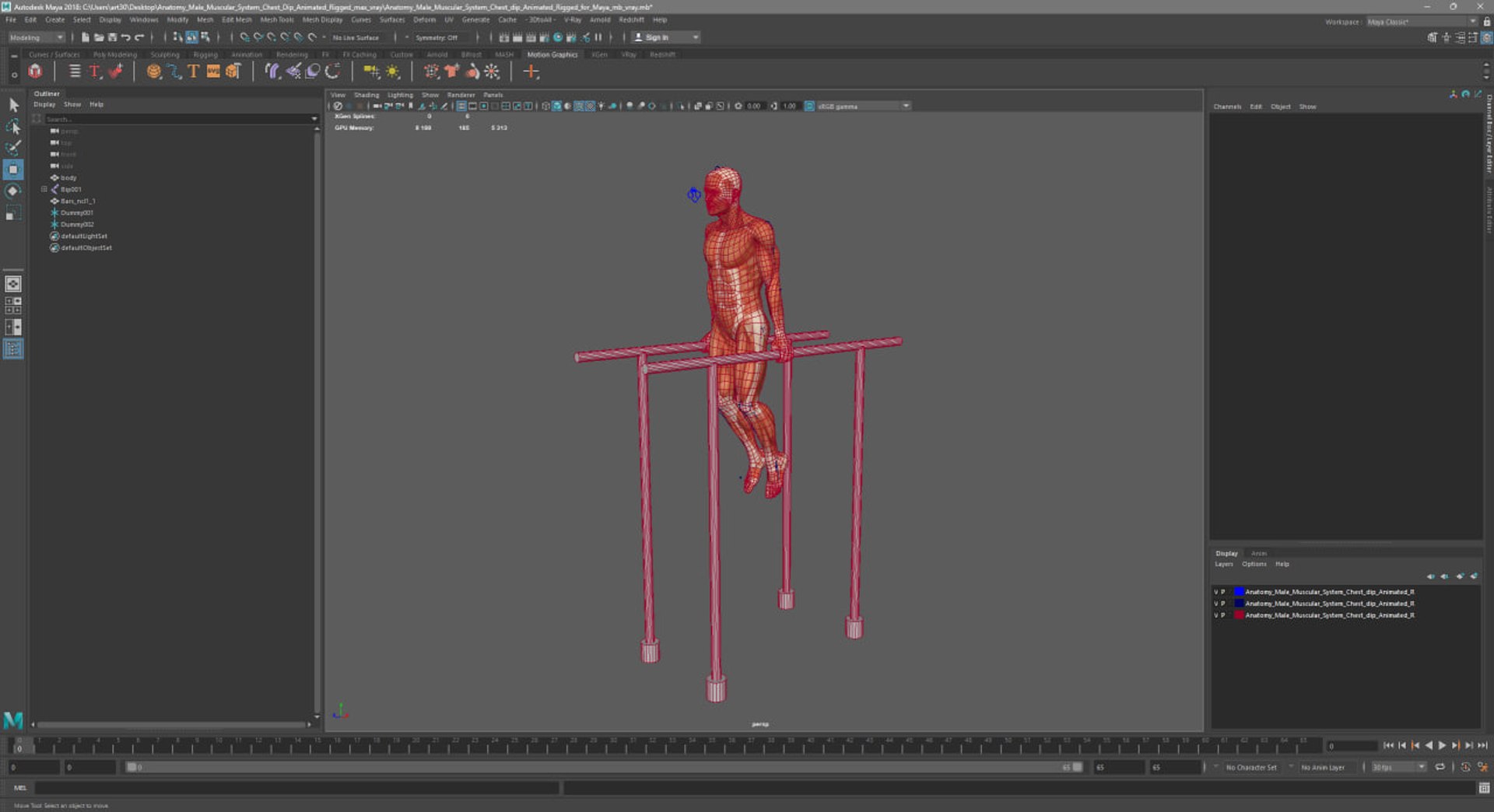
Task: Activate the Move tool in toolbox
Action: 13,170
